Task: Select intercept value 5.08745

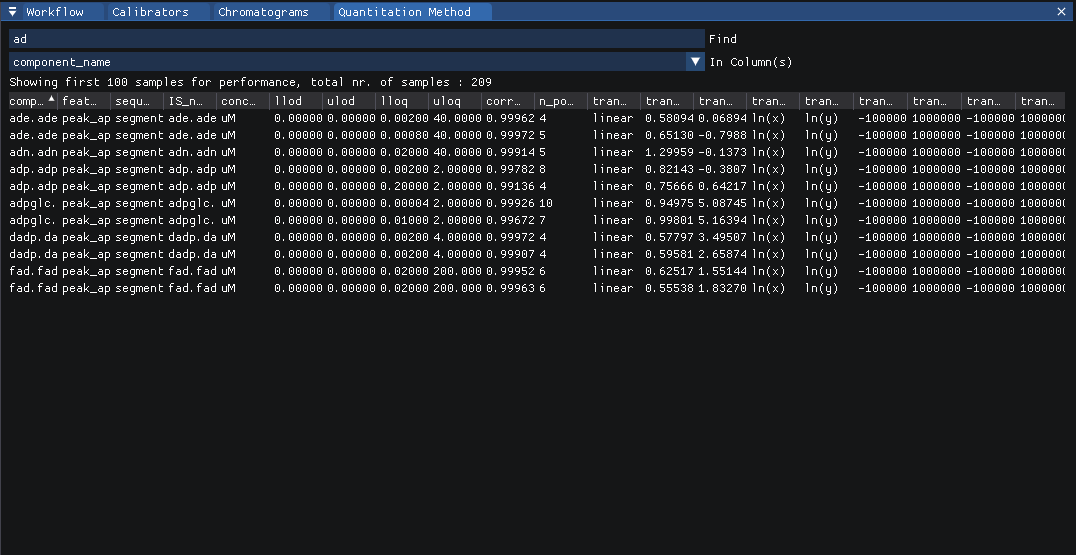Action: [722, 203]
